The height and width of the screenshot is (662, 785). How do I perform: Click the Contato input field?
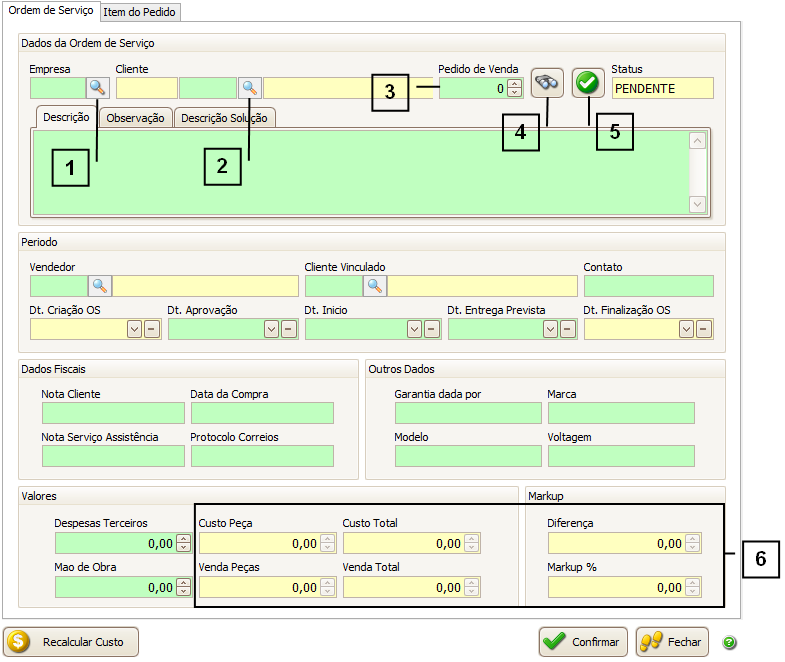[648, 286]
